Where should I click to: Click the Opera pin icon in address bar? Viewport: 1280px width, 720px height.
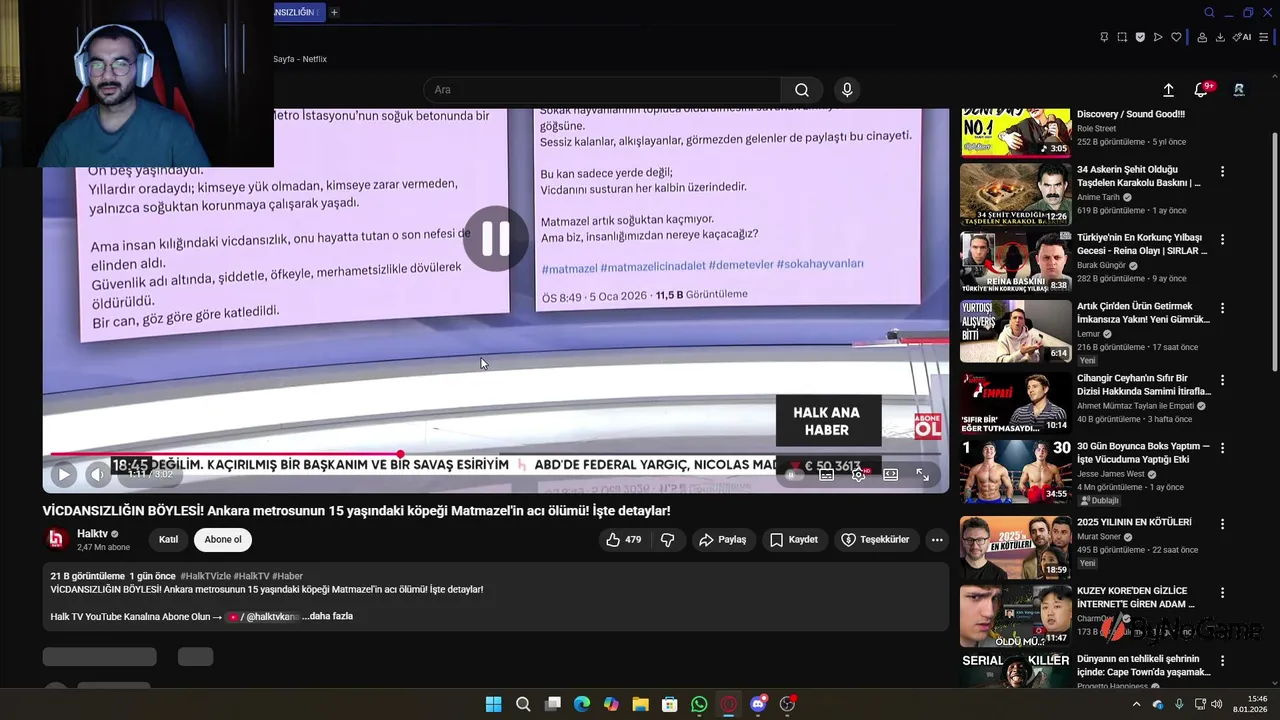1104,37
